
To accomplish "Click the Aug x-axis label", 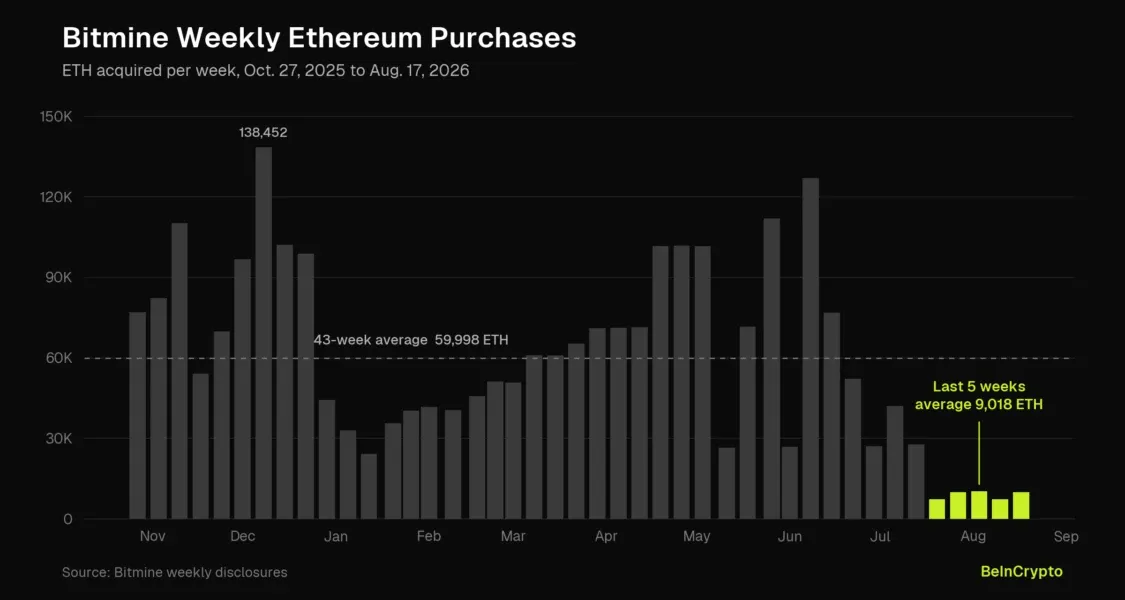I will click(973, 537).
